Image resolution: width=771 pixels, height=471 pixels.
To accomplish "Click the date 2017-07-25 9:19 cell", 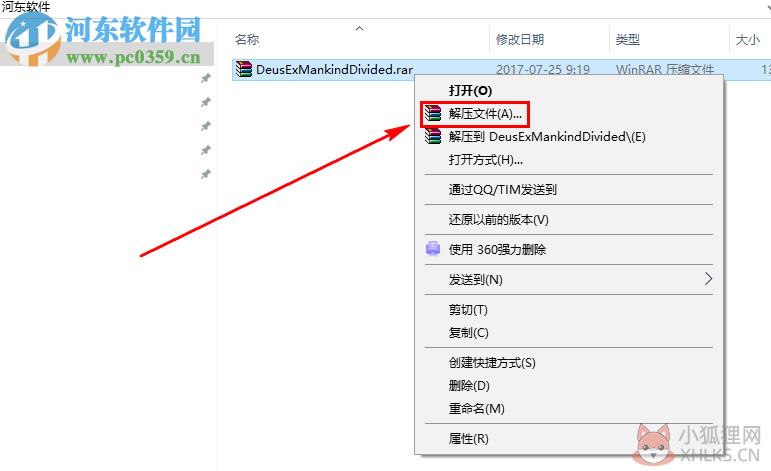I will pyautogui.click(x=542, y=69).
